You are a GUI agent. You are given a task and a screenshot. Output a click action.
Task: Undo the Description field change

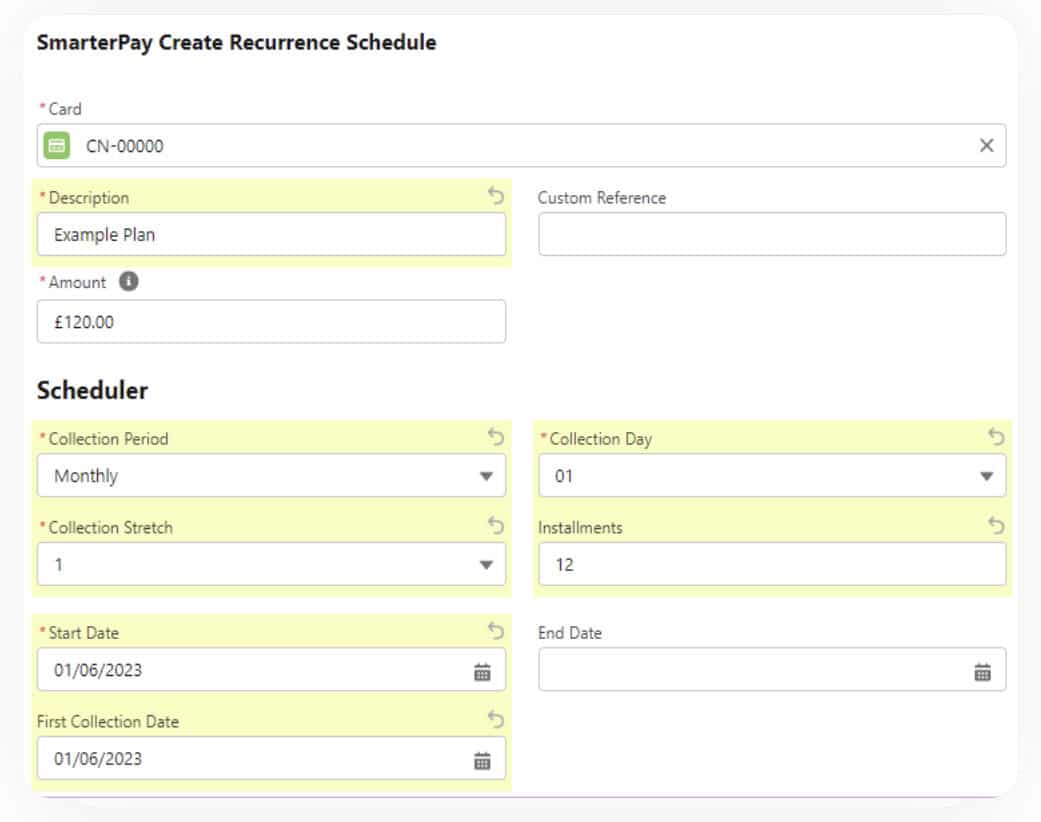click(496, 196)
